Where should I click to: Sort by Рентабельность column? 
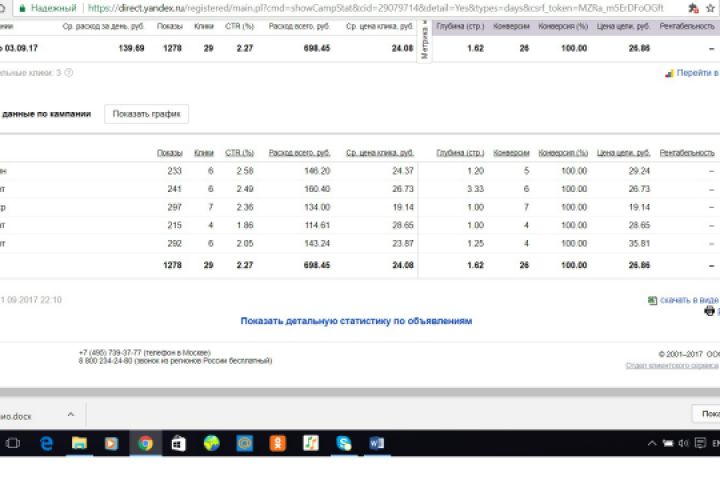[687, 152]
